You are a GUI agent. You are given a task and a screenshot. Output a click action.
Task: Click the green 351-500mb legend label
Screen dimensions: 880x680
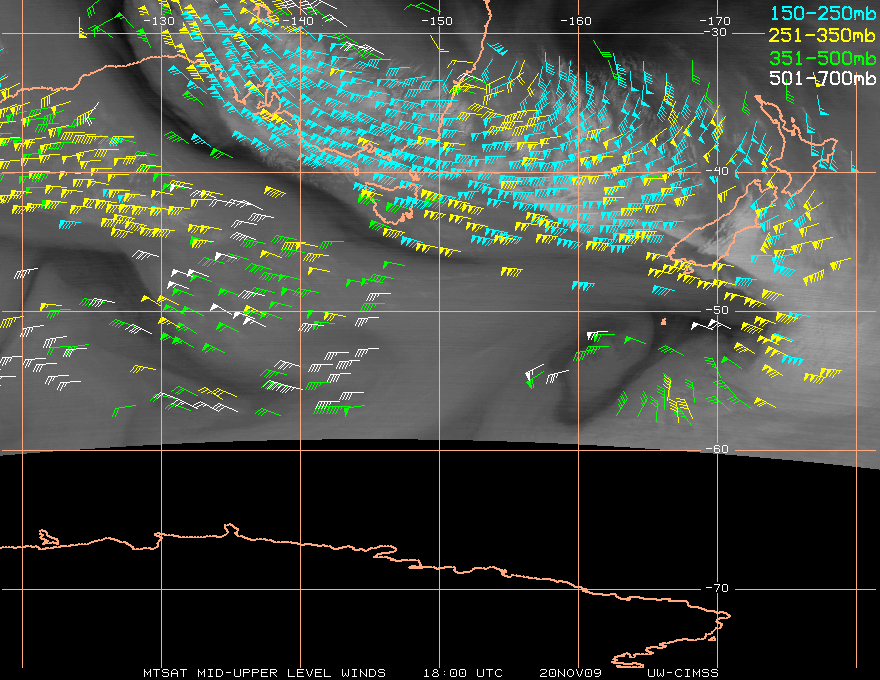[x=823, y=57]
